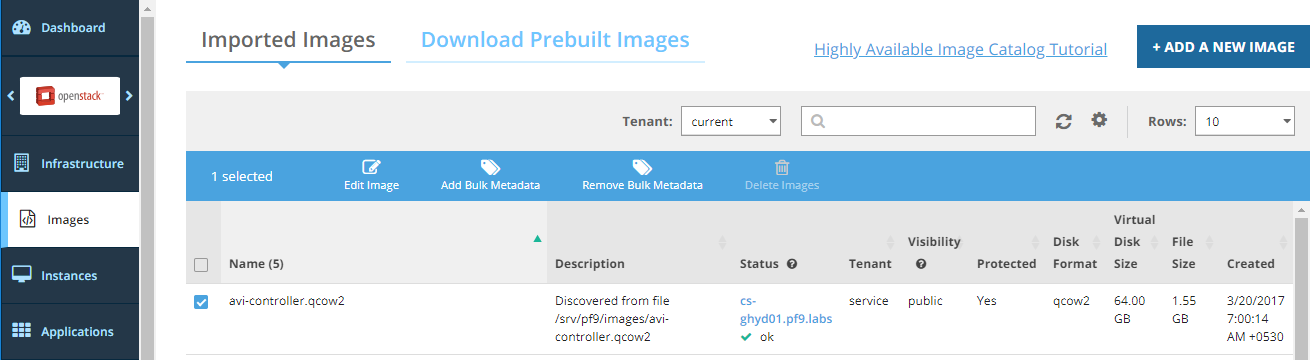Uncheck the avi-controller.qcow2 row checkbox

click(201, 301)
